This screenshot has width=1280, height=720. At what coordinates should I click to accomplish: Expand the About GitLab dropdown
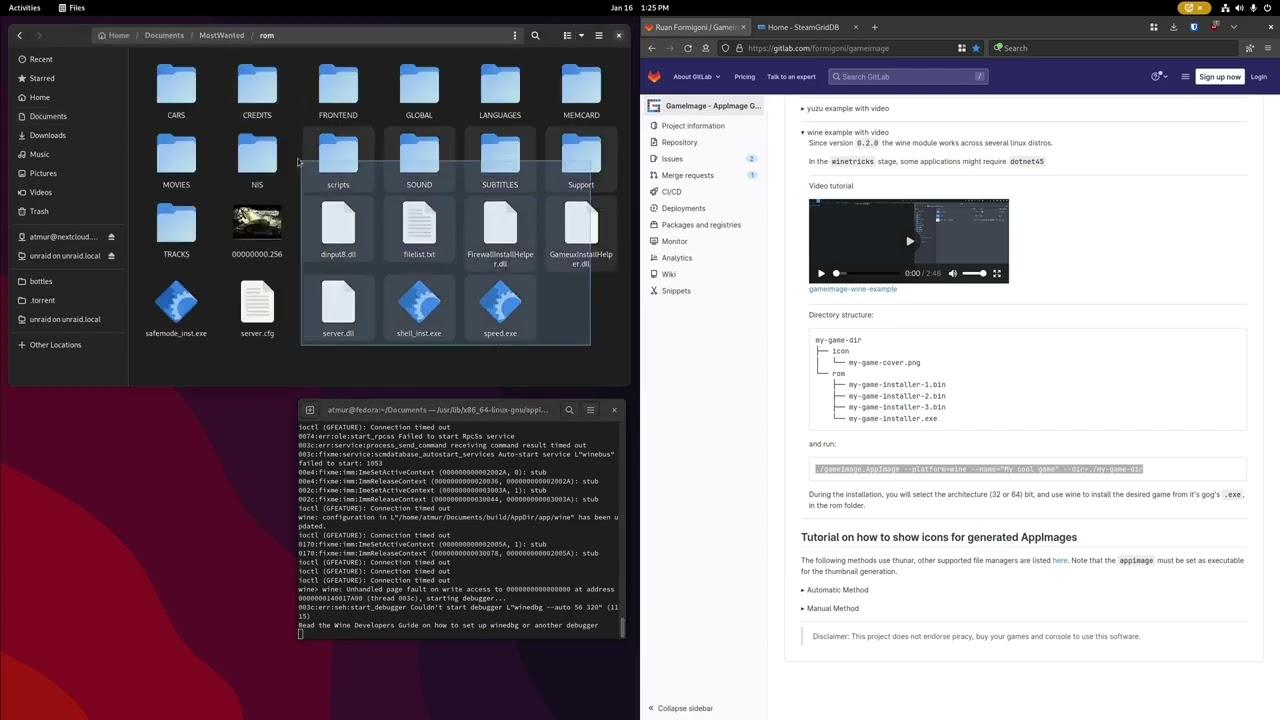coord(697,77)
